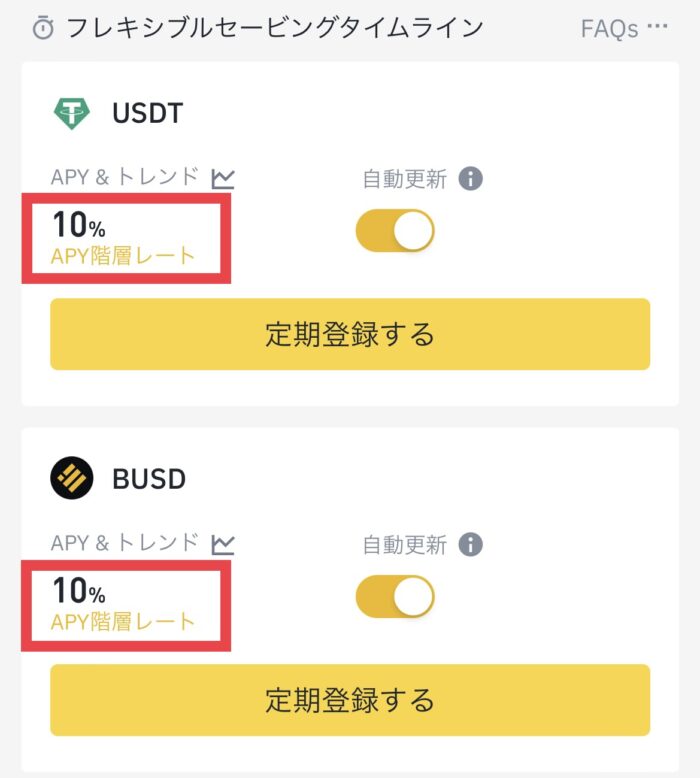Click the BUSD coin icon
This screenshot has height=778, width=700.
click(x=72, y=478)
